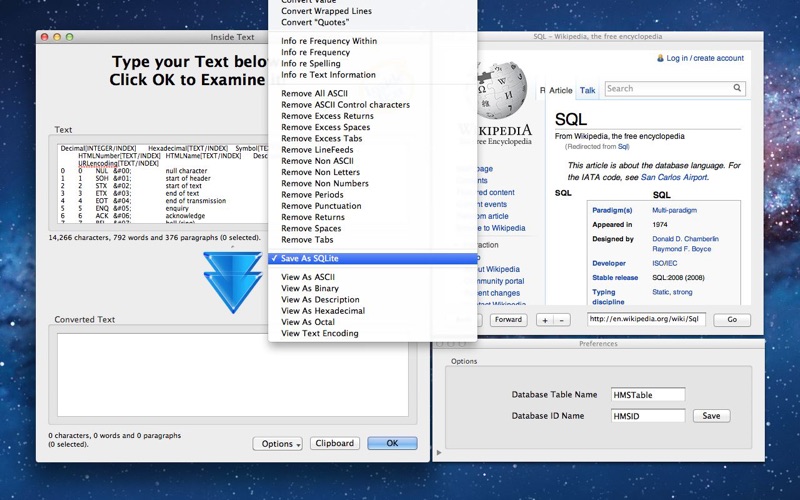Click the Stable release link
Viewport: 800px width, 500px height.
615,278
